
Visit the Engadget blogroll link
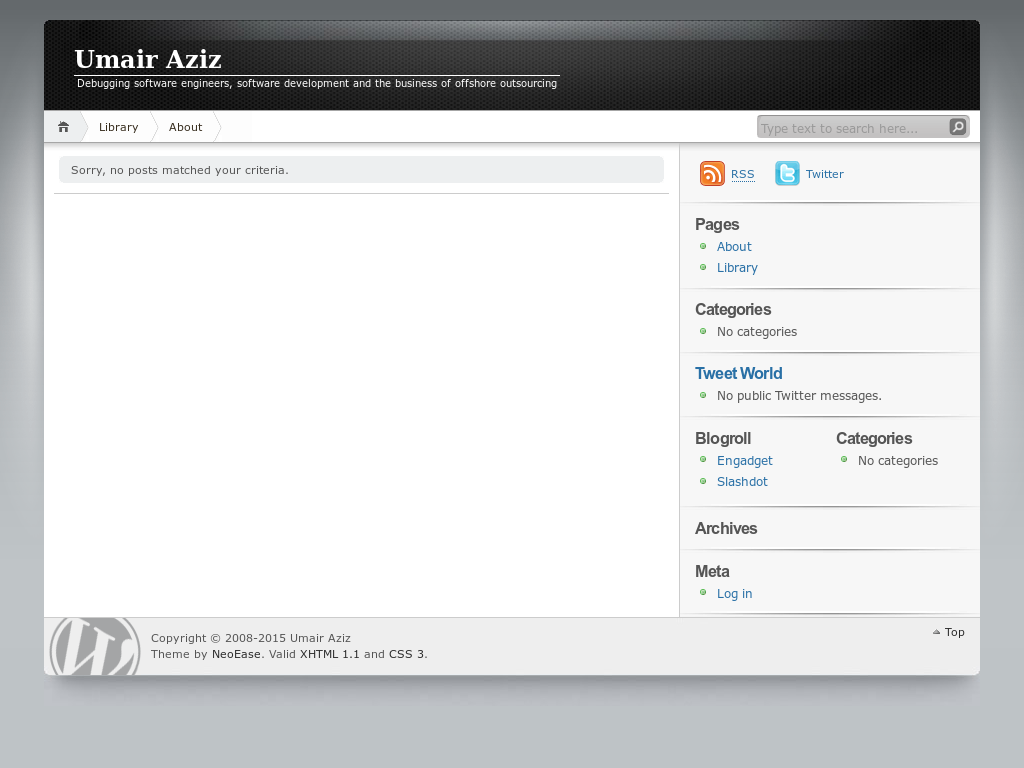tap(744, 460)
